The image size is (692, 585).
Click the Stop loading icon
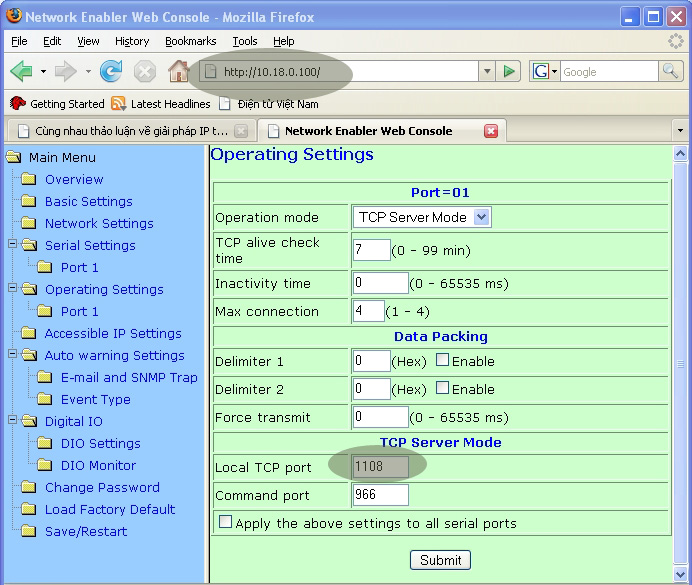tap(145, 71)
